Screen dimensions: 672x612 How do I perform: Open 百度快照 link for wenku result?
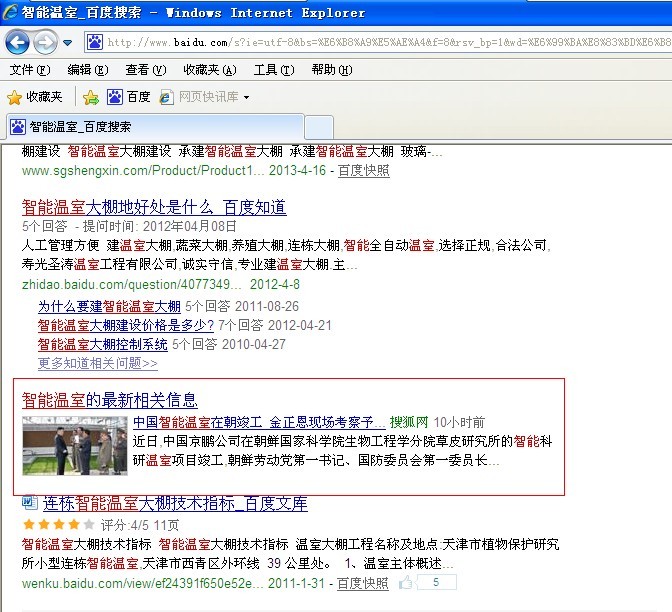[363, 583]
